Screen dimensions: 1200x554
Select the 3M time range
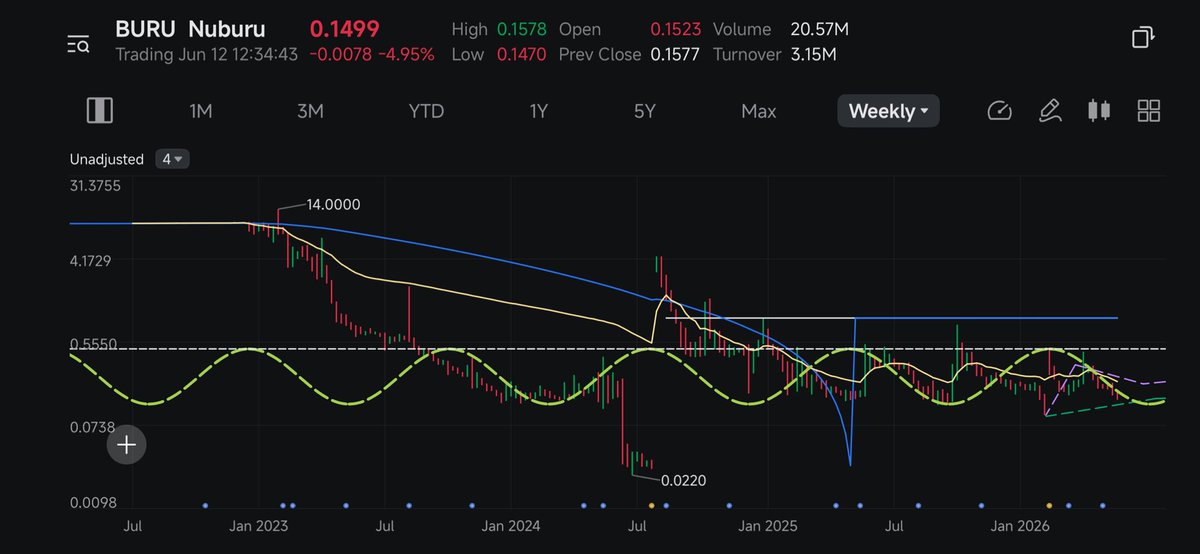[x=310, y=111]
